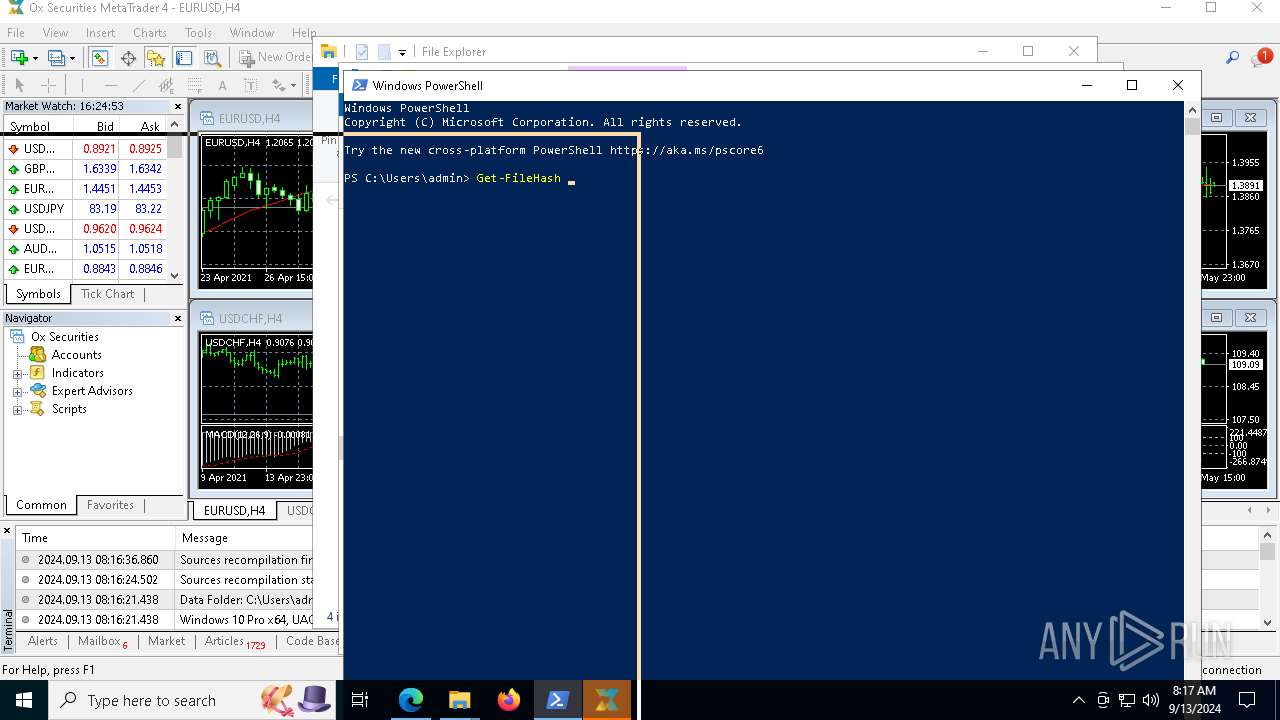Open the Charts menu
This screenshot has width=1280, height=720.
(x=150, y=33)
